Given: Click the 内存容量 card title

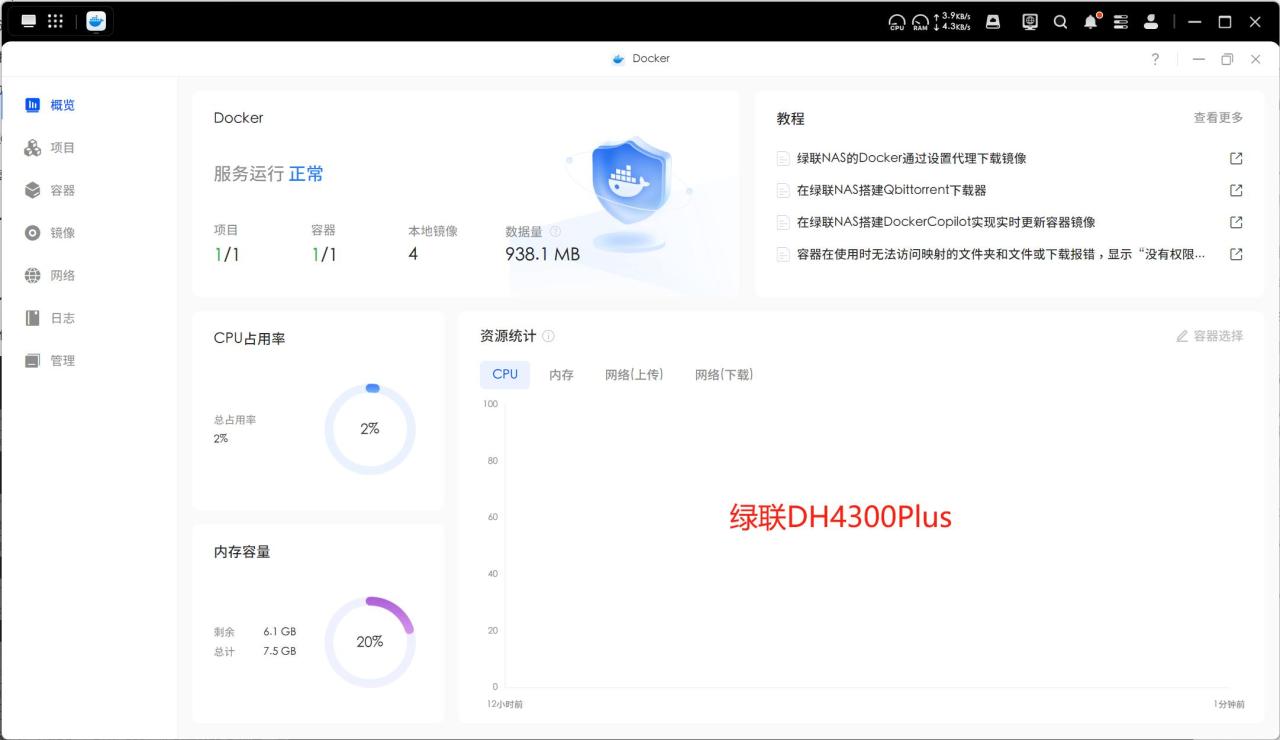Looking at the screenshot, I should 242,552.
